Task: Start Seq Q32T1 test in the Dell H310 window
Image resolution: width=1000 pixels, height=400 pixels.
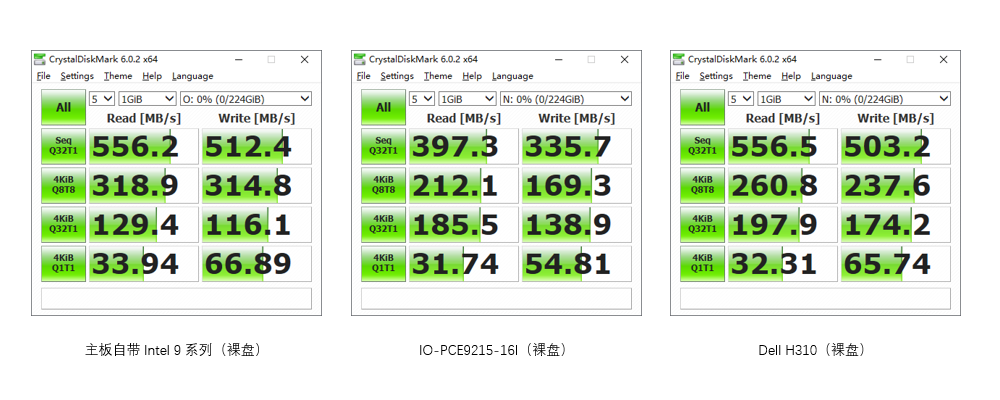Action: (x=702, y=146)
